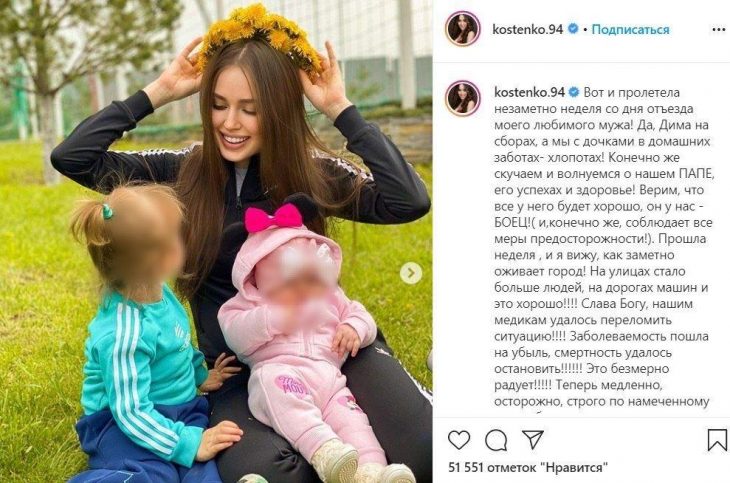Save the post with the bookmark icon

[x=717, y=440]
